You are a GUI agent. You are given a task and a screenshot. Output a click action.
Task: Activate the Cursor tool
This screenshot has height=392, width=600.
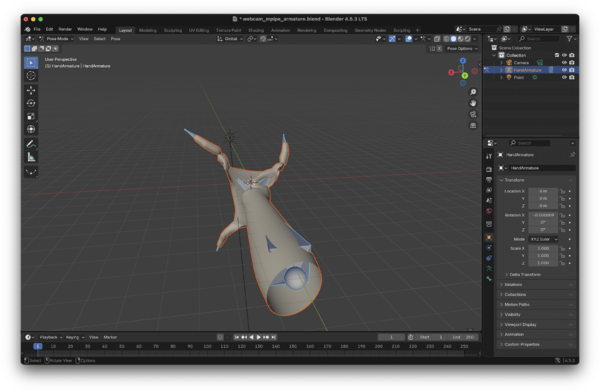click(31, 75)
